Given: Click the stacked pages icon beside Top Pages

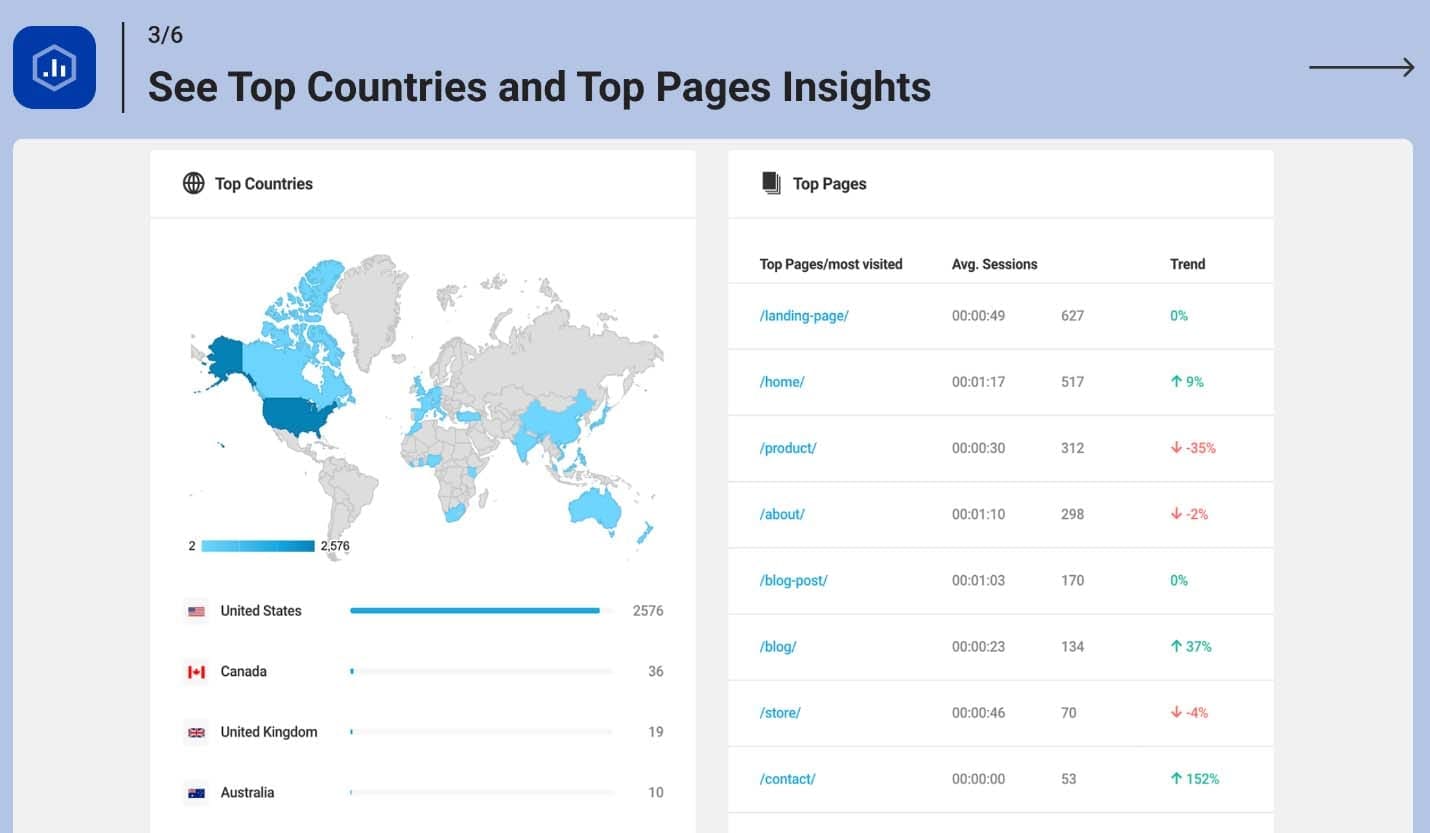Looking at the screenshot, I should [771, 183].
